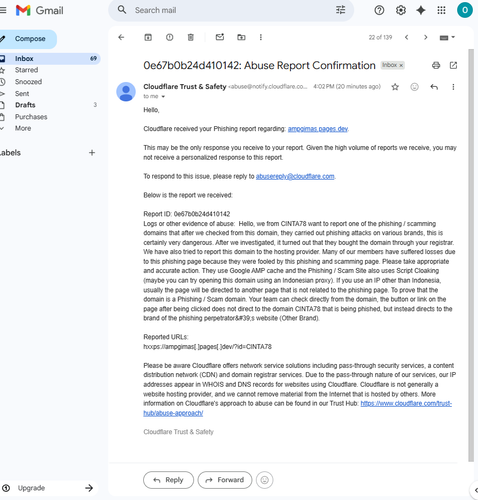Click the email body vertical scrollbar

[471, 255]
